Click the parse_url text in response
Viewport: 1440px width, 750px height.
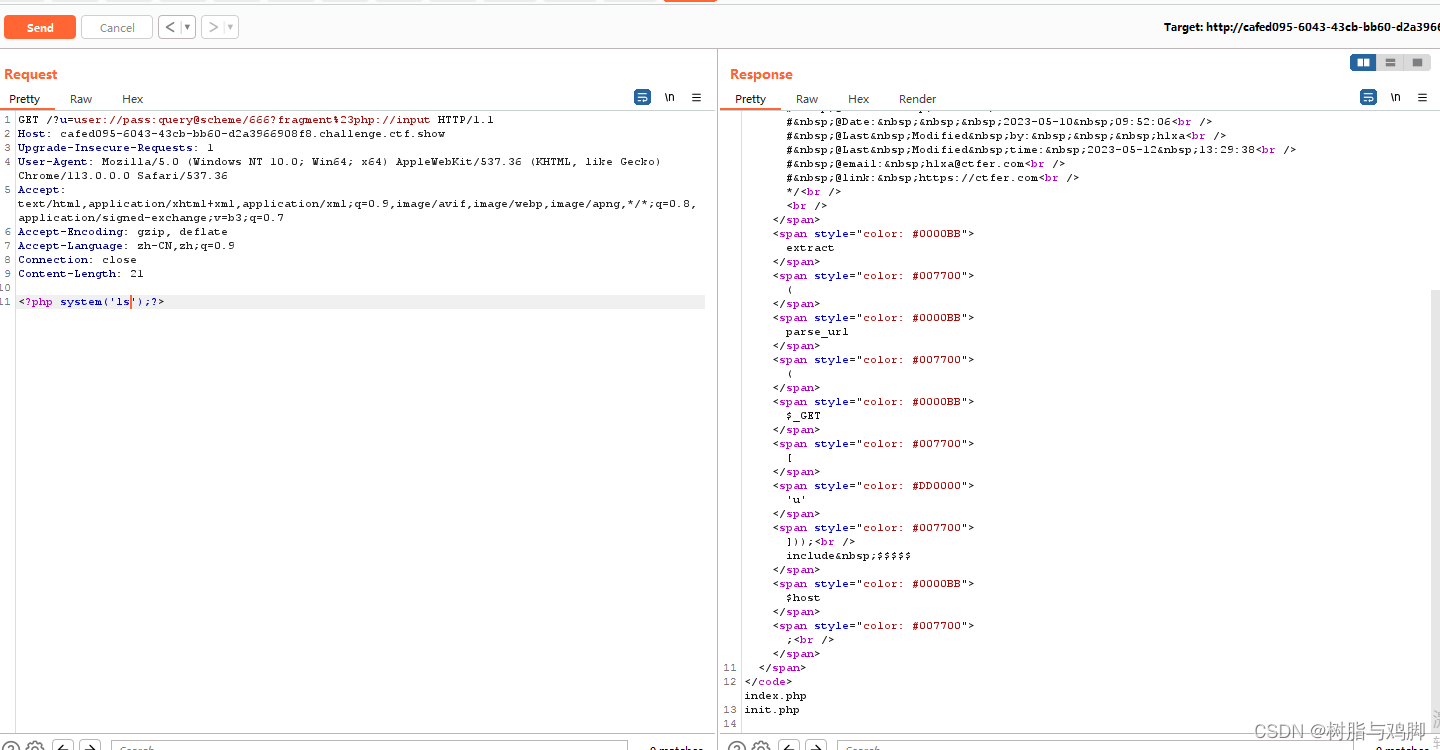coord(817,332)
